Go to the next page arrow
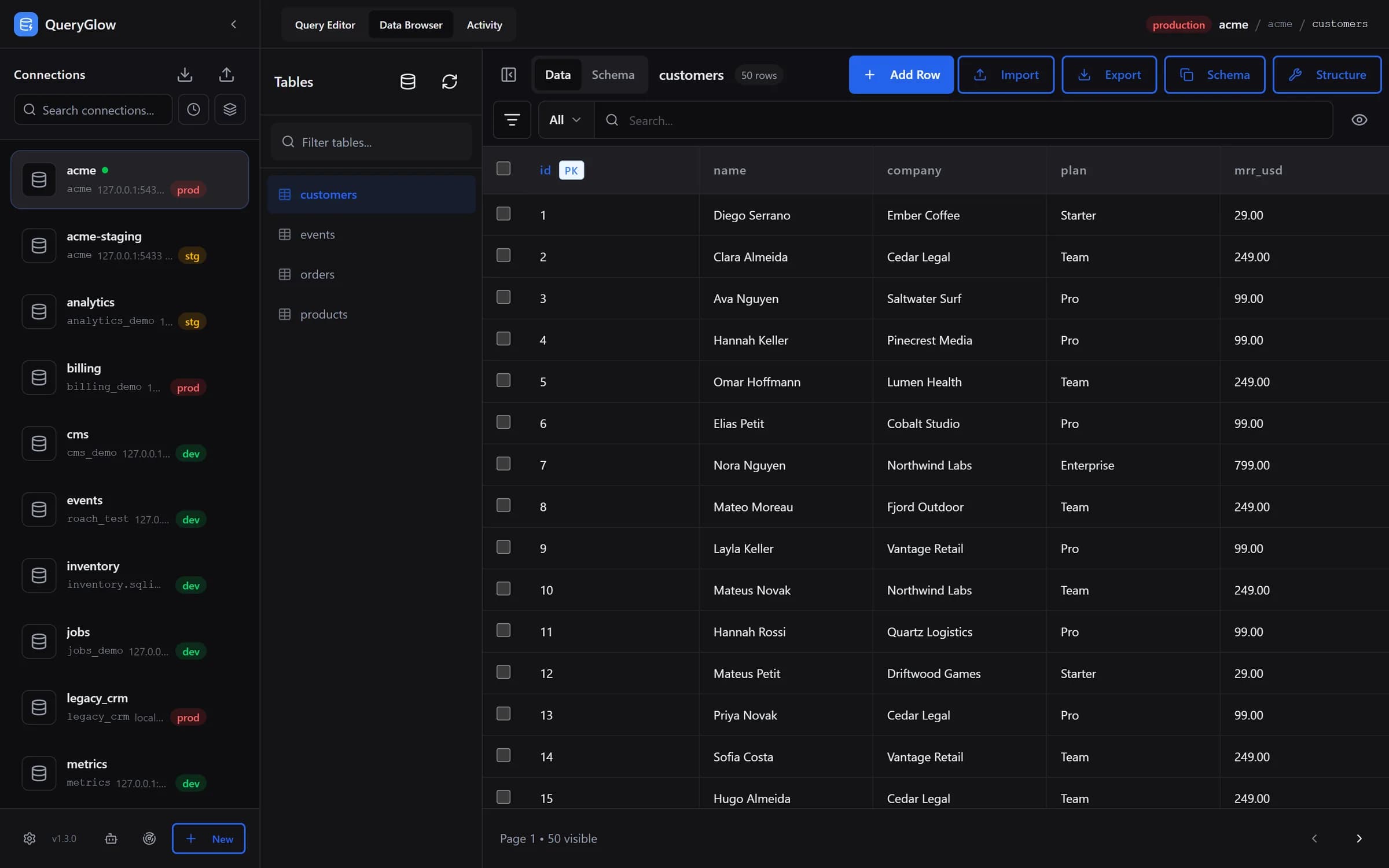1389x868 pixels. (x=1359, y=838)
